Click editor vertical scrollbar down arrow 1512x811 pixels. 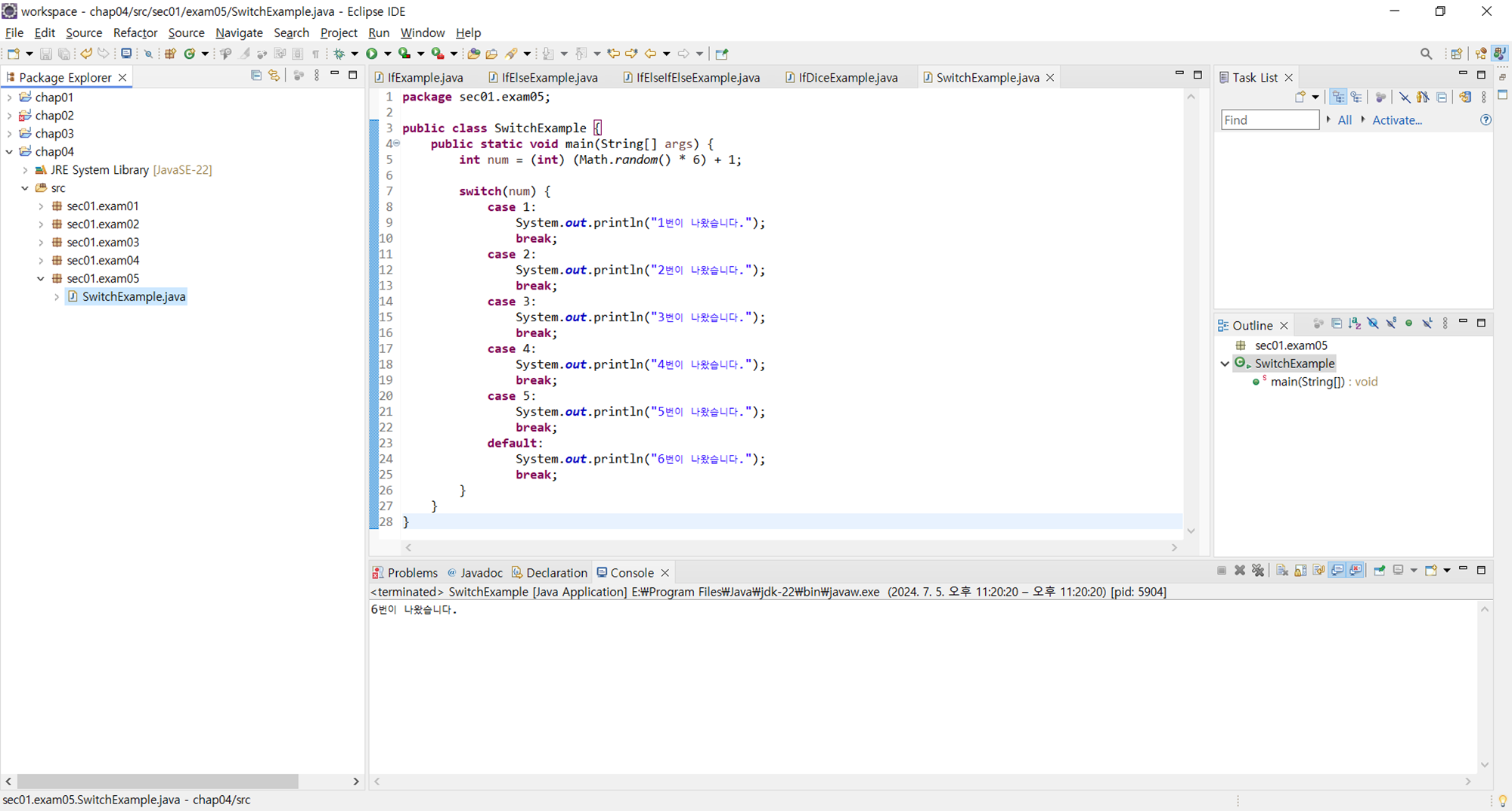tap(1191, 531)
